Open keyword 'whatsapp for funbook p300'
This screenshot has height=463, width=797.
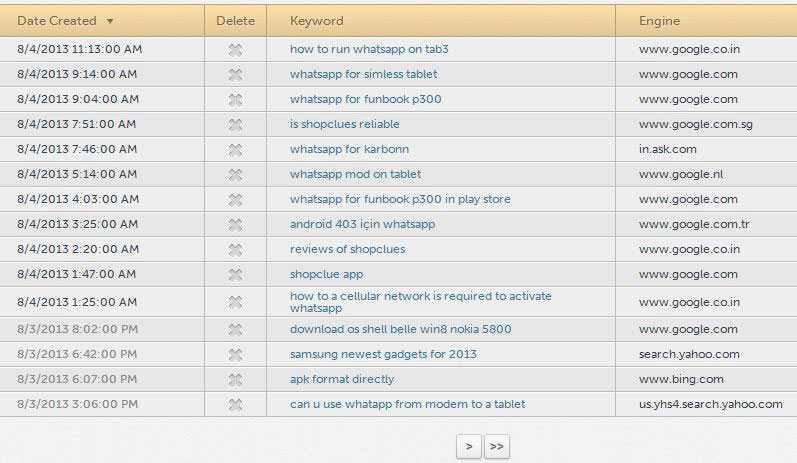pyautogui.click(x=365, y=99)
